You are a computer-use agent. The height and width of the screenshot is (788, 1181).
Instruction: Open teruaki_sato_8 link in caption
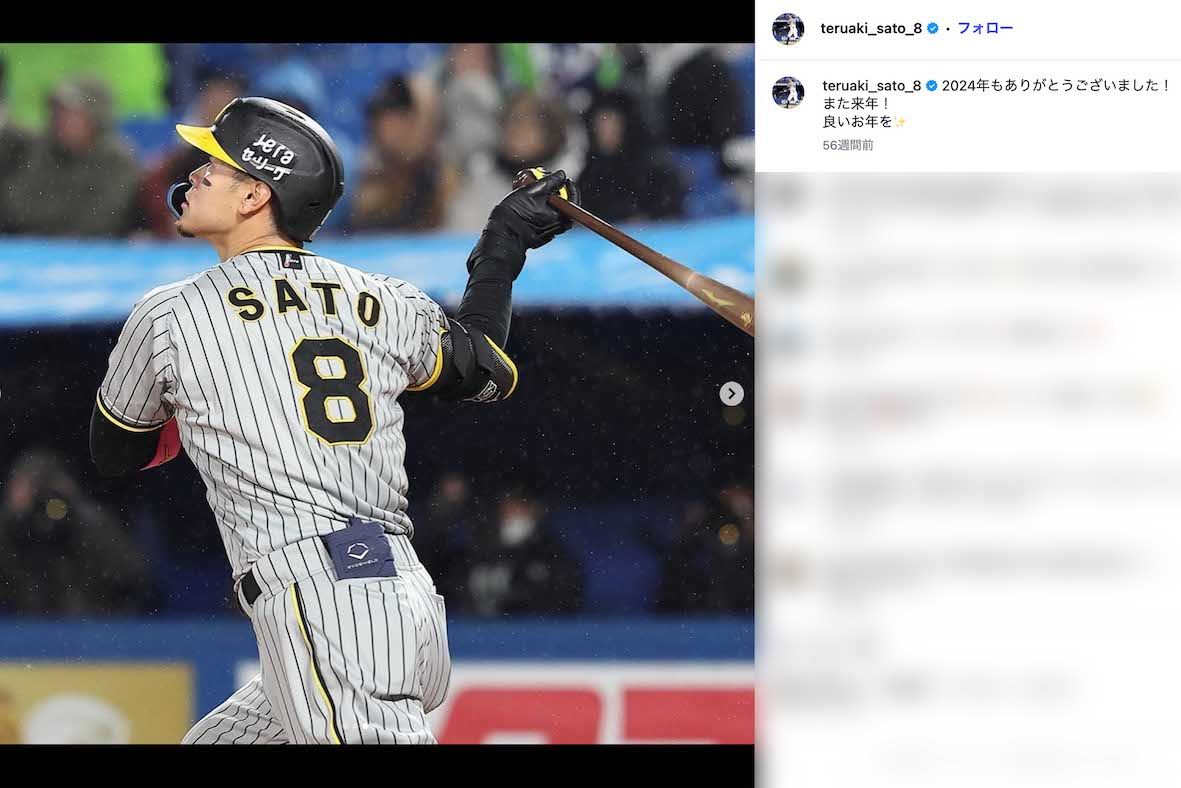coord(871,86)
